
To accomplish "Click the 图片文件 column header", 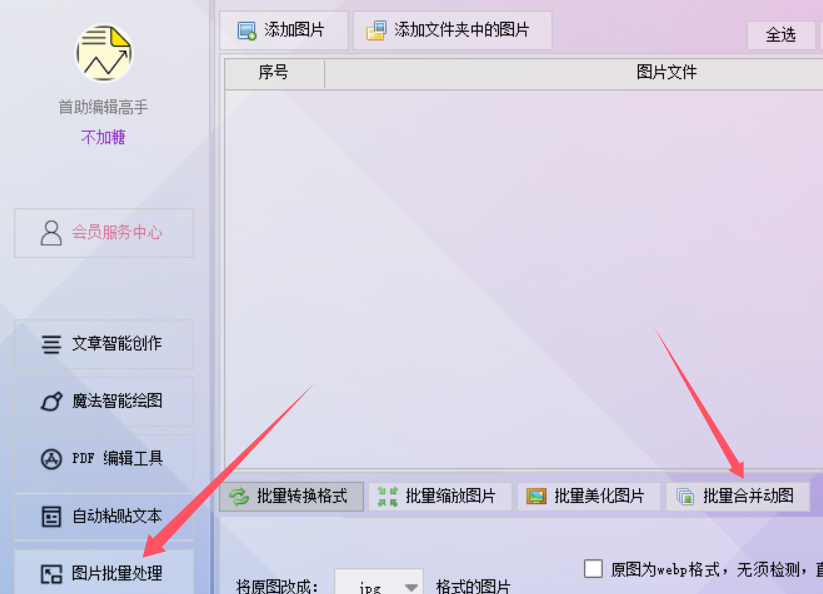I will pos(667,72).
